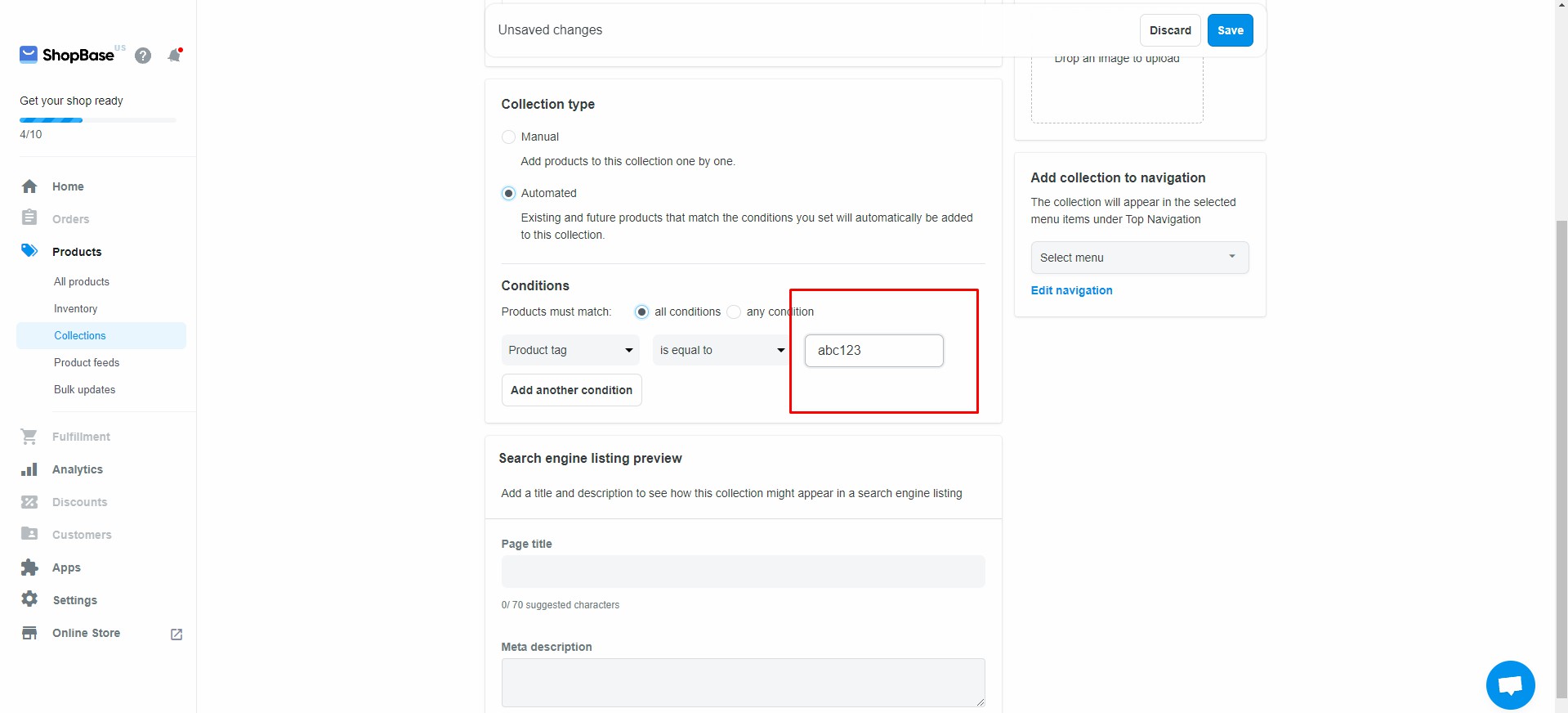Viewport: 1568px width, 713px height.
Task: Expand the Select menu navigation dropdown
Action: click(1139, 258)
